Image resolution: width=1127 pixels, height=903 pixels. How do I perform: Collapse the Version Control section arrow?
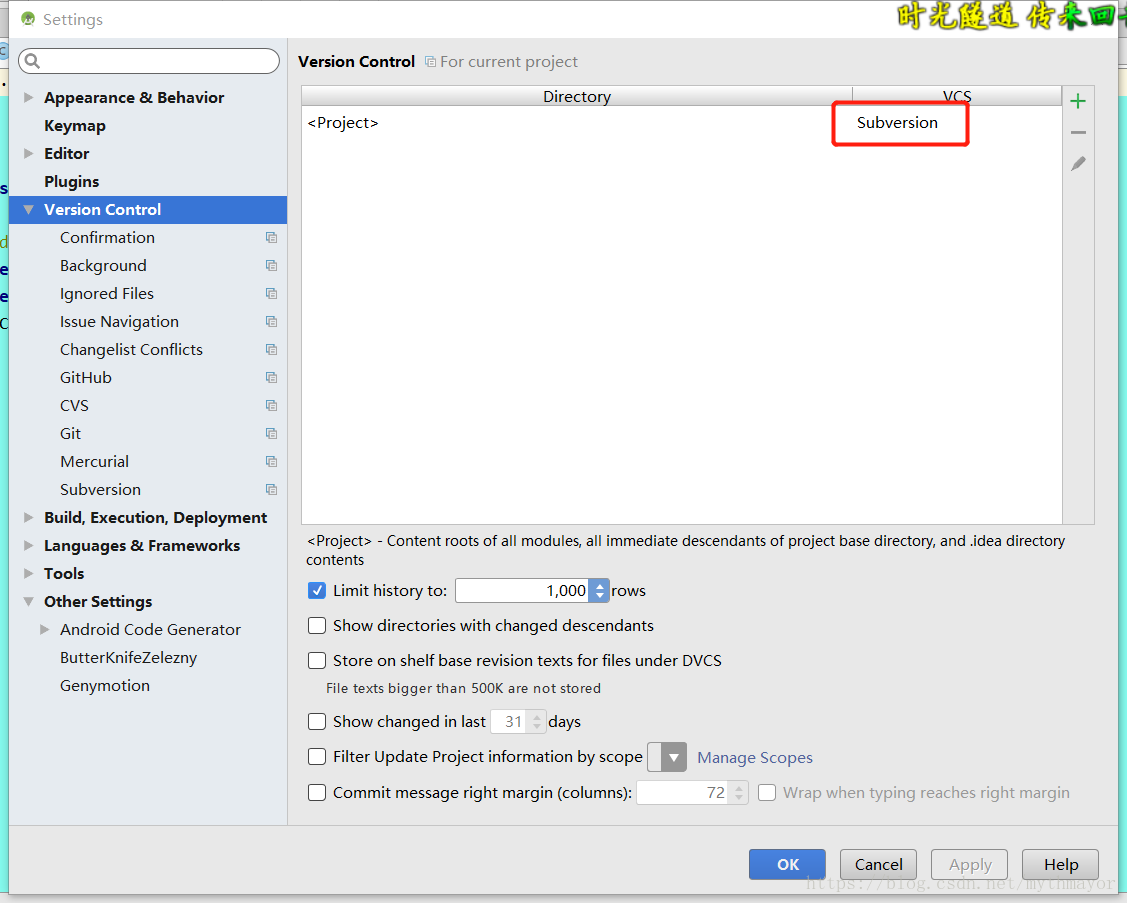click(x=29, y=210)
